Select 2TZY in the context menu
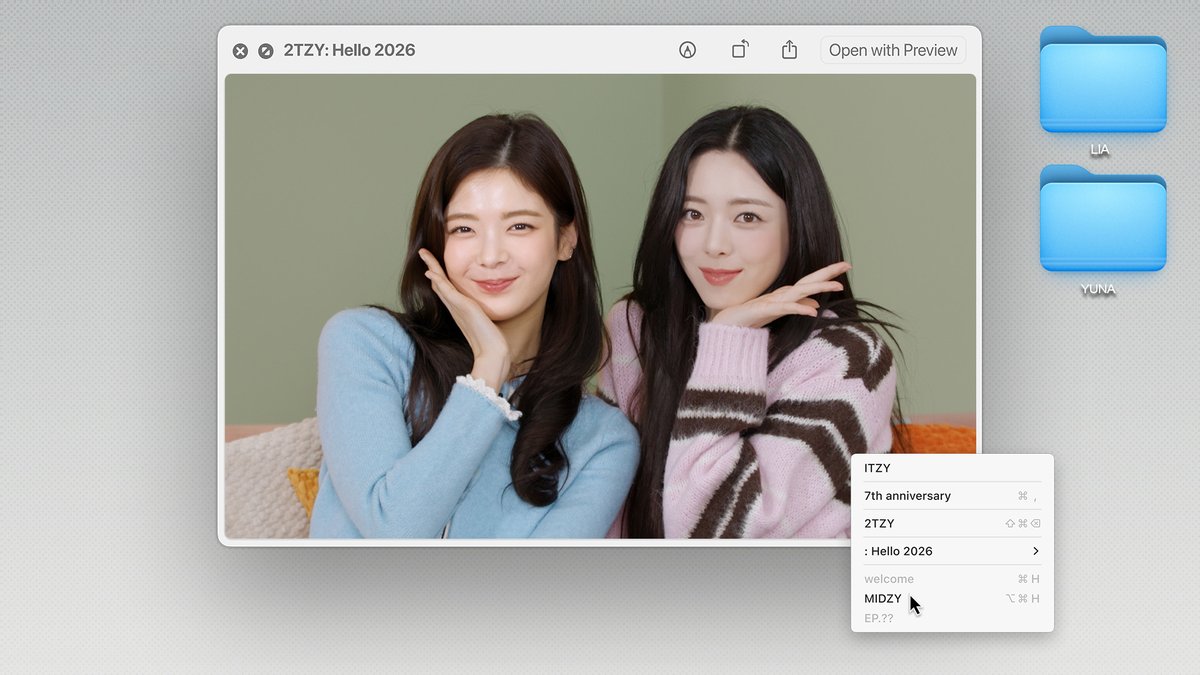 880,522
